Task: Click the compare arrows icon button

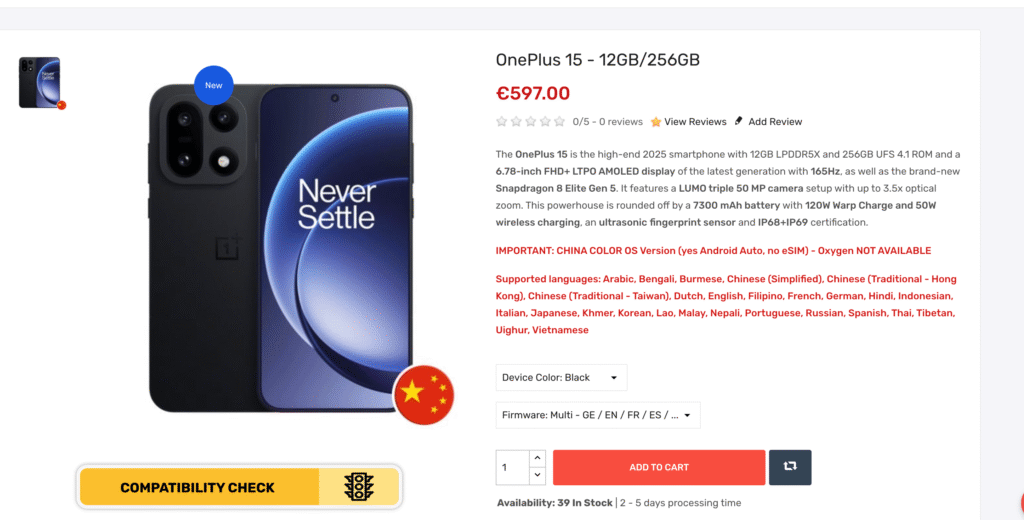Action: click(x=790, y=467)
